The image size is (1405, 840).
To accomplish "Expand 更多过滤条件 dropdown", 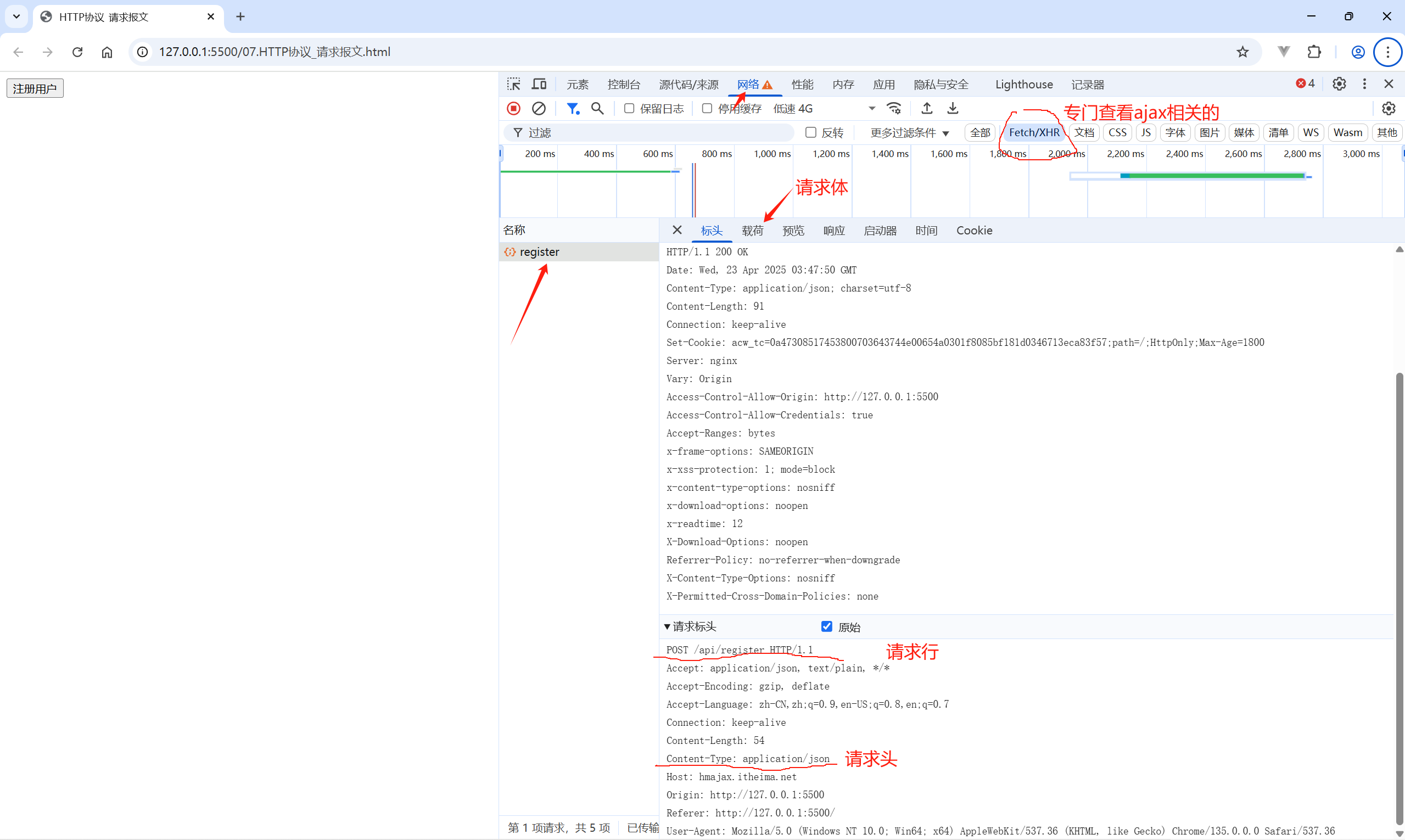I will pos(910,132).
